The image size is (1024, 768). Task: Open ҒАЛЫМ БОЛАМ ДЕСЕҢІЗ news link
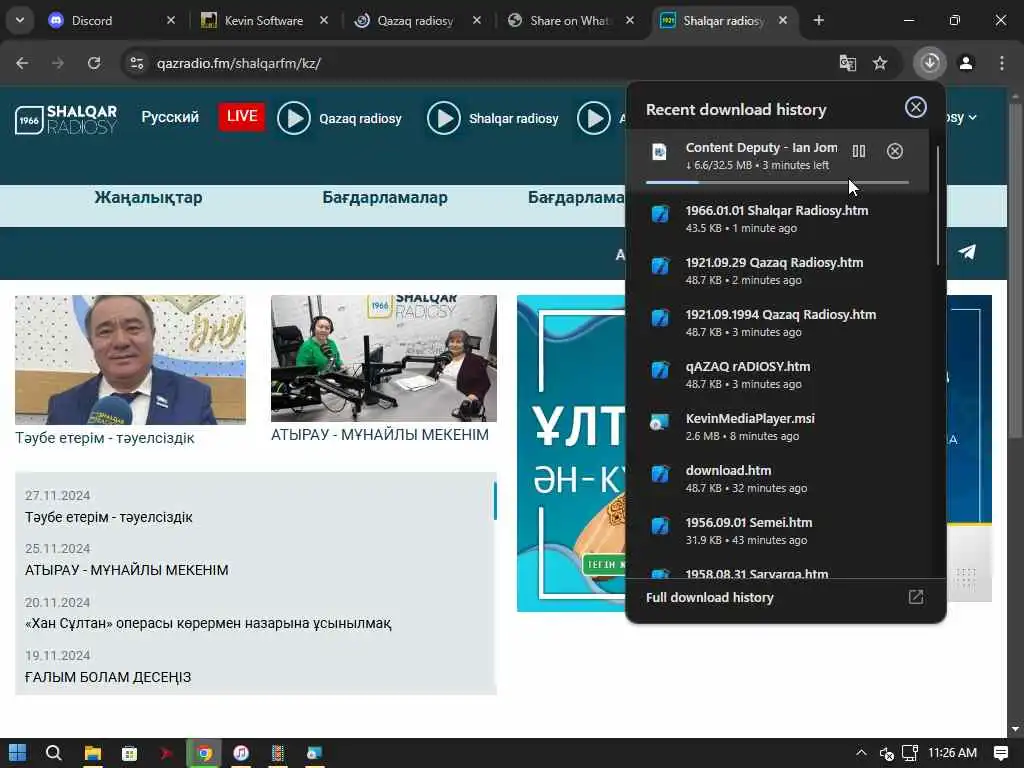108,677
